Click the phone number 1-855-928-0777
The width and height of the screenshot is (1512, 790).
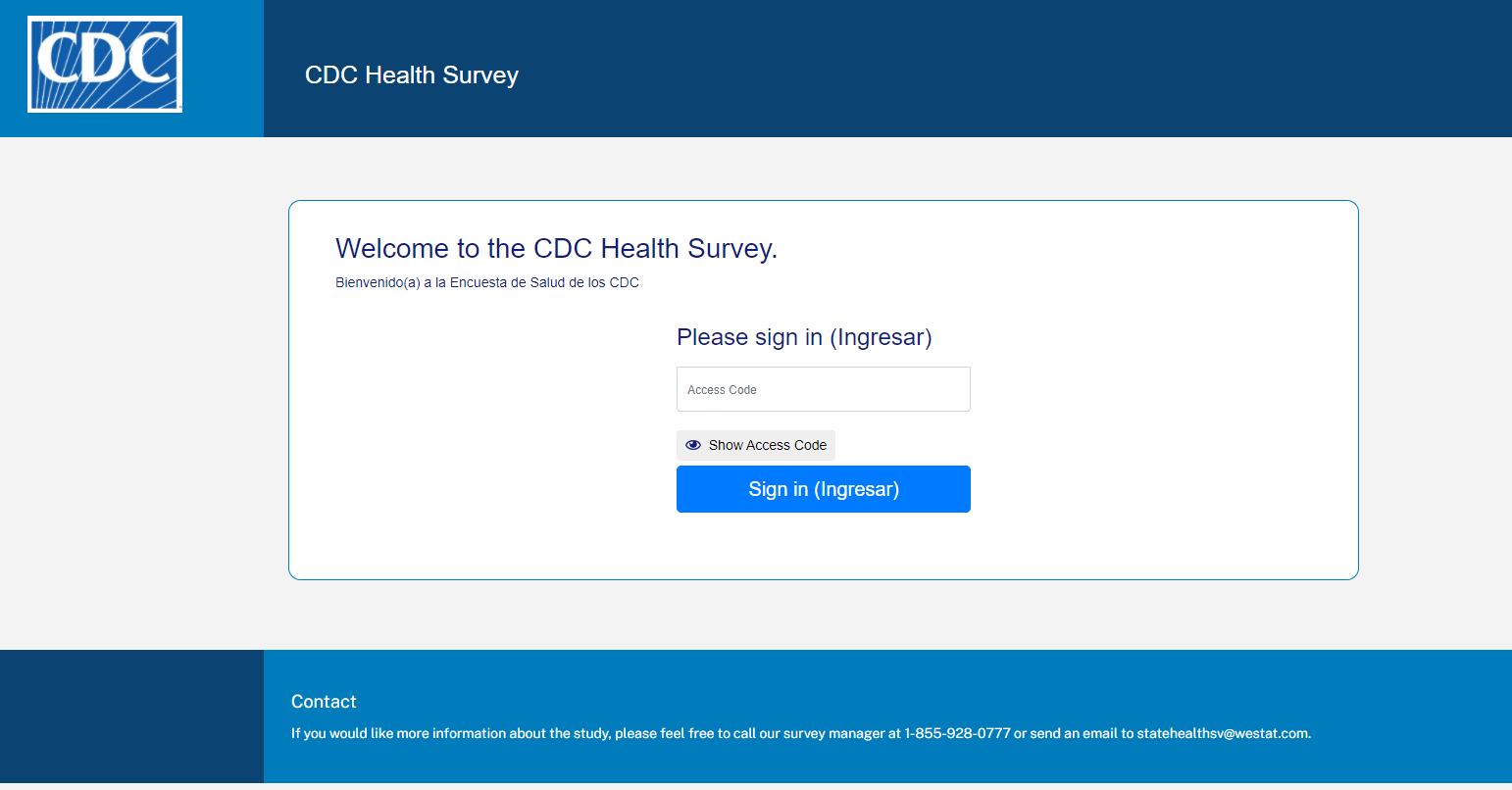pos(957,733)
